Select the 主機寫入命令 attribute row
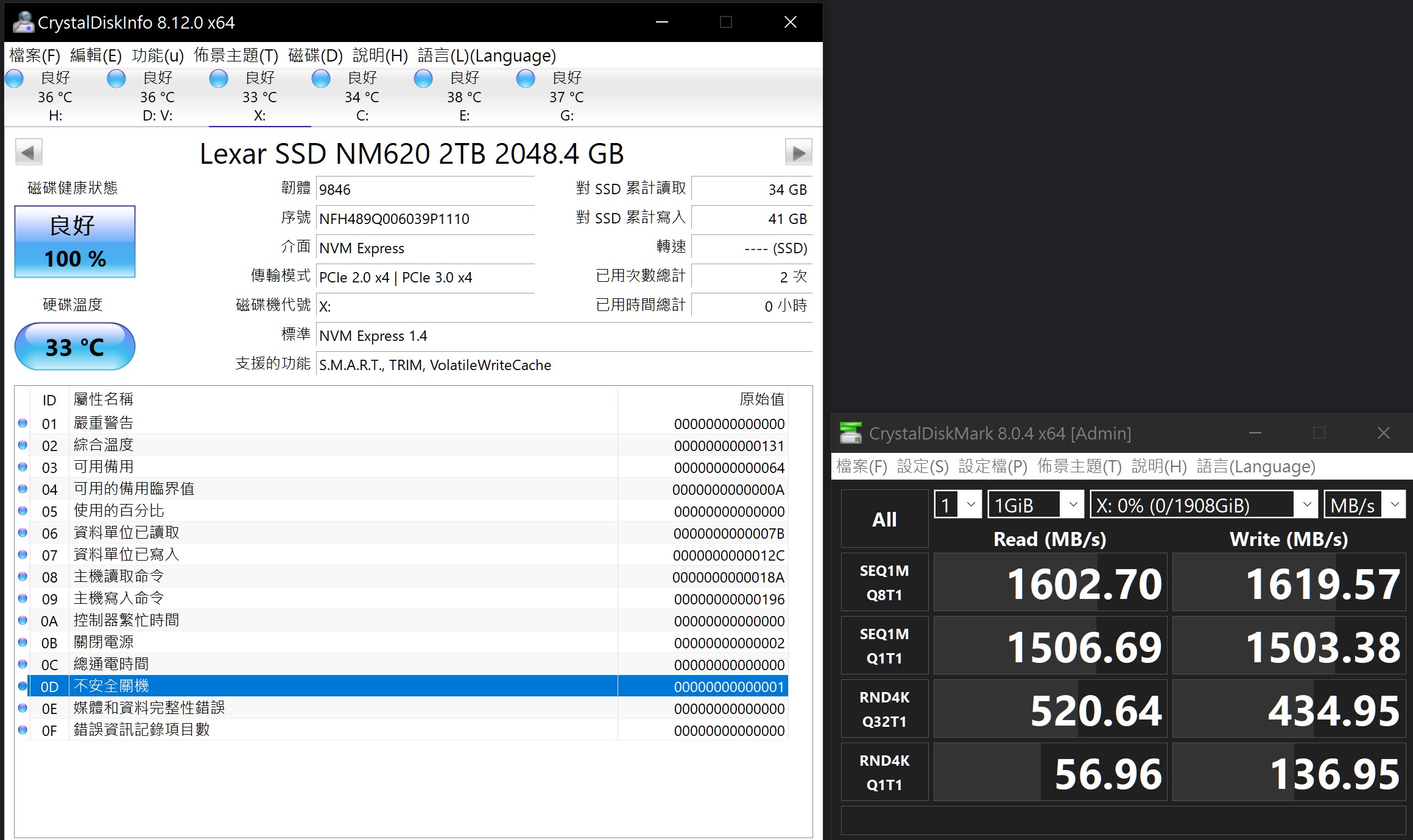The height and width of the screenshot is (840, 1413). pyautogui.click(x=408, y=598)
